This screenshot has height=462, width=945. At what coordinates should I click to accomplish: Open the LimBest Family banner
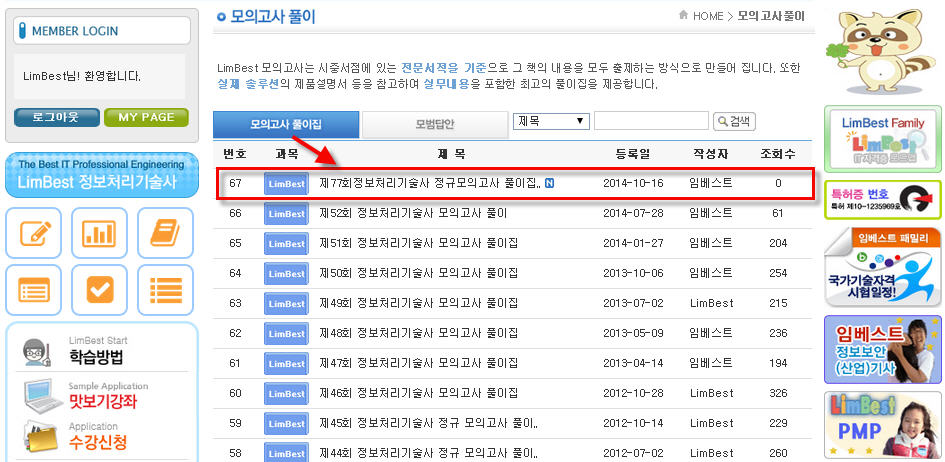(882, 139)
